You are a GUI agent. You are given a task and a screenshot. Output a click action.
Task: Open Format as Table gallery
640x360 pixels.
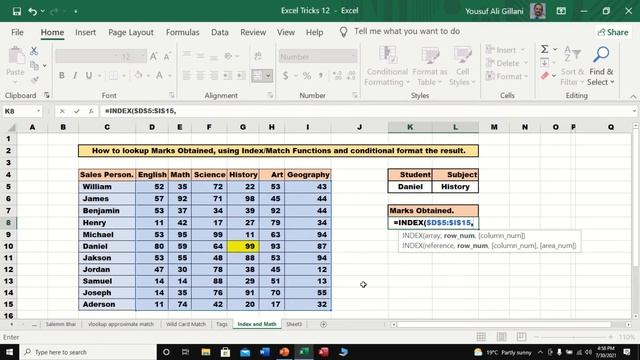tap(430, 66)
